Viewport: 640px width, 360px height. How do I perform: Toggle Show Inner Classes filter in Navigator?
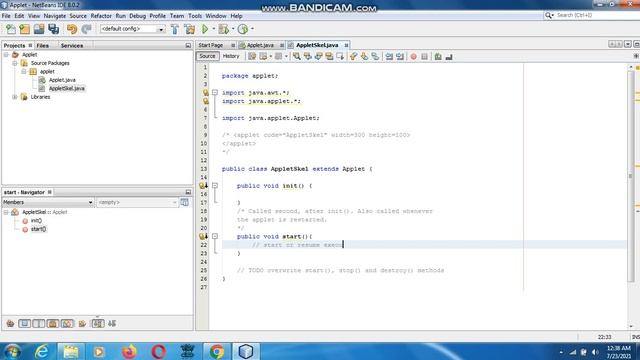click(67, 324)
